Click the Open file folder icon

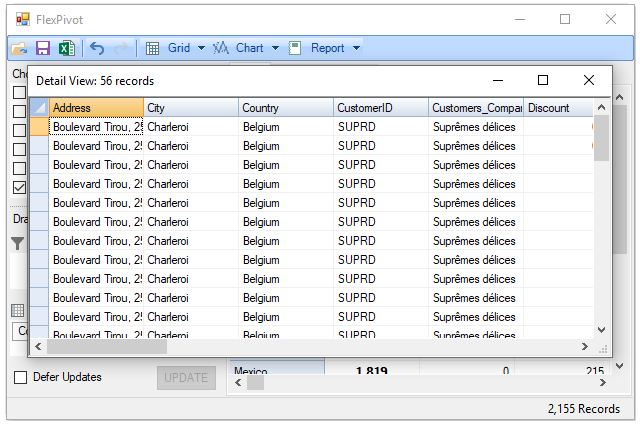[x=19, y=48]
